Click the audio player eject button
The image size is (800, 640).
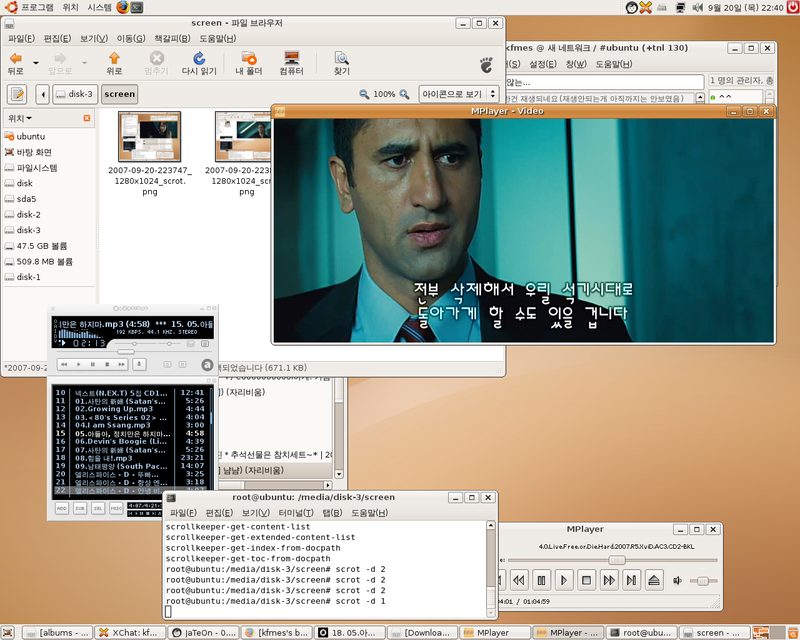click(x=139, y=364)
